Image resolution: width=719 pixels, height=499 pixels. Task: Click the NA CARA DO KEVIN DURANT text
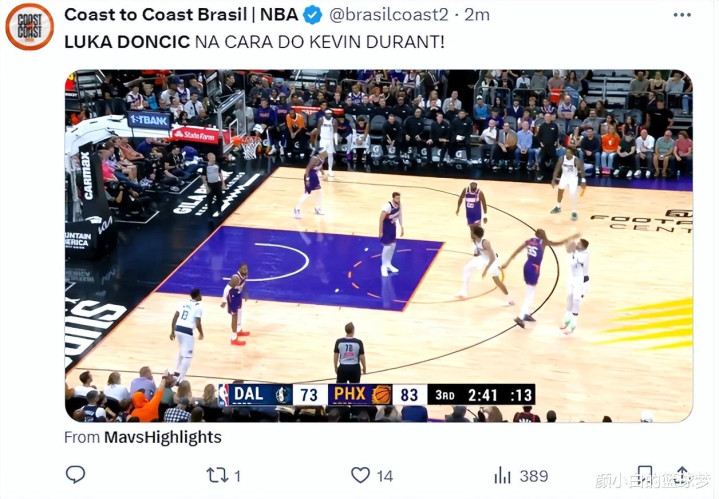pos(320,42)
